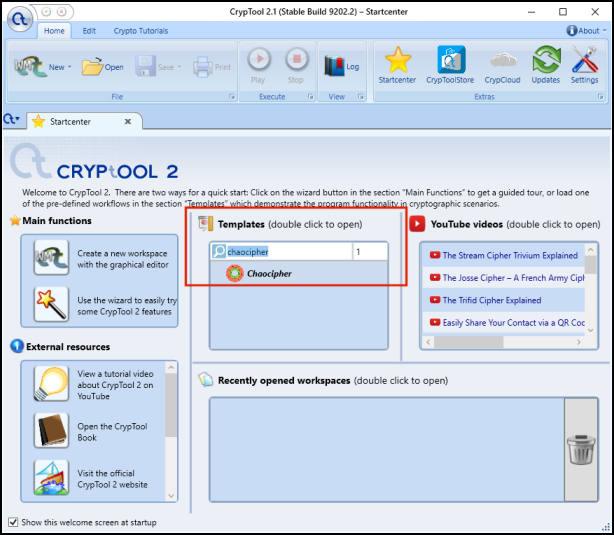The width and height of the screenshot is (614, 535).
Task: Click the Recently opened workspaces header icon
Action: [x=206, y=380]
